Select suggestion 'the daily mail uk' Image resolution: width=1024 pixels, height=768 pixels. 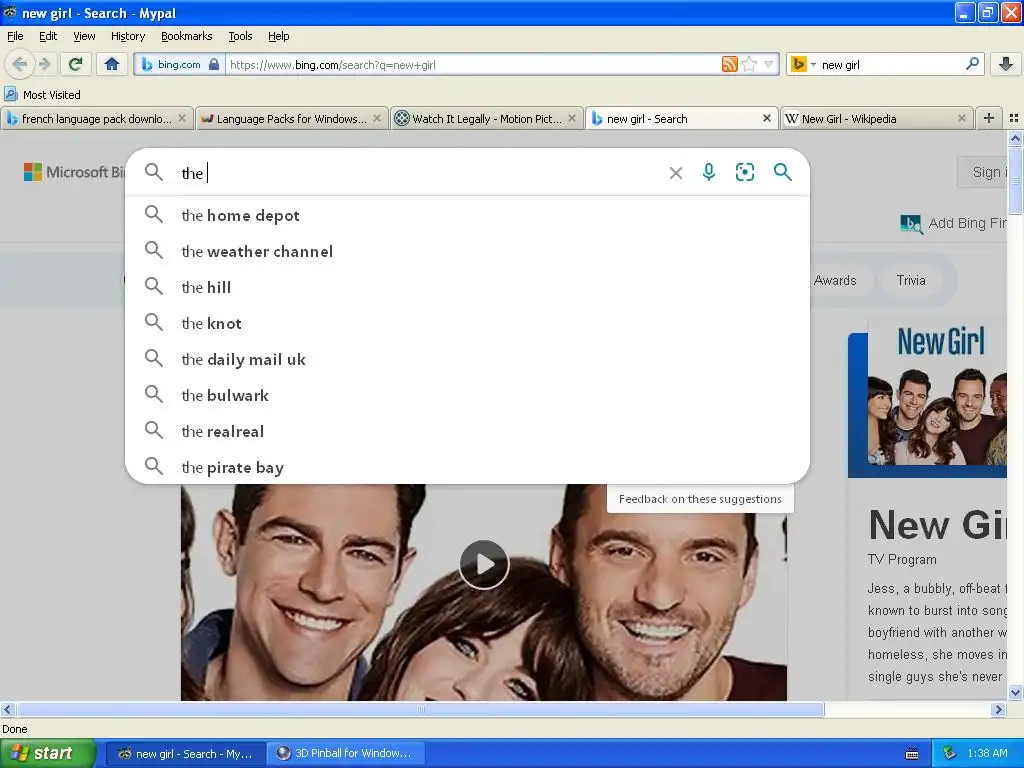468,359
